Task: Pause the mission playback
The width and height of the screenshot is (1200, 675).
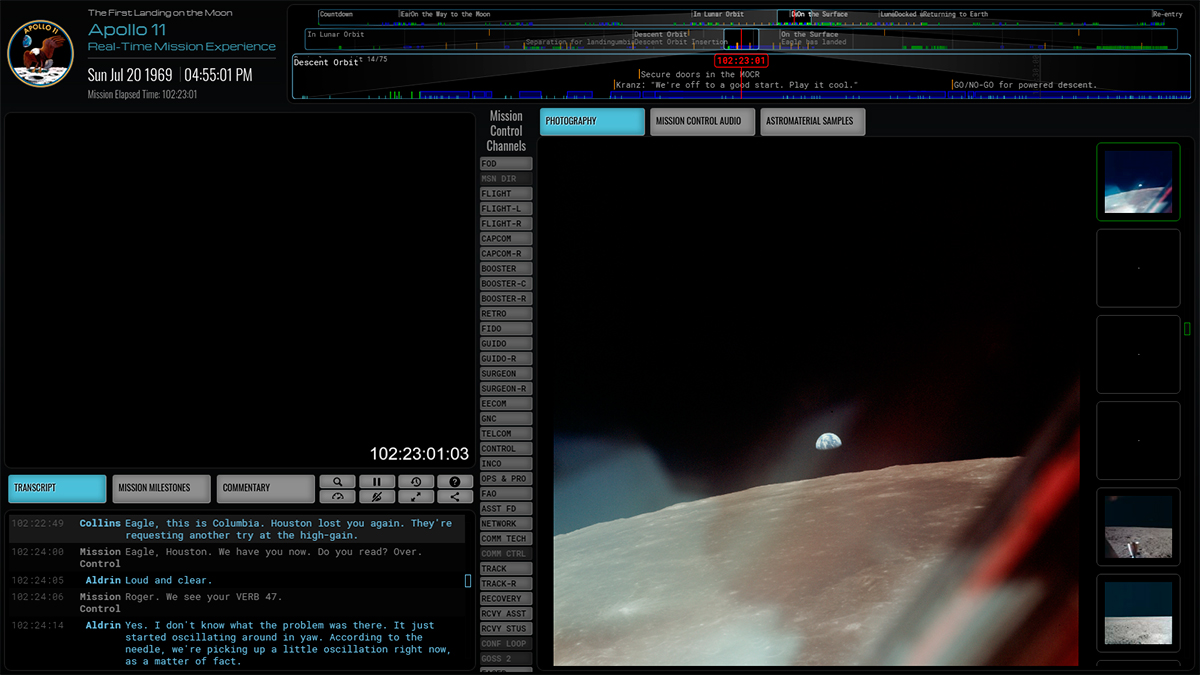Action: point(377,482)
